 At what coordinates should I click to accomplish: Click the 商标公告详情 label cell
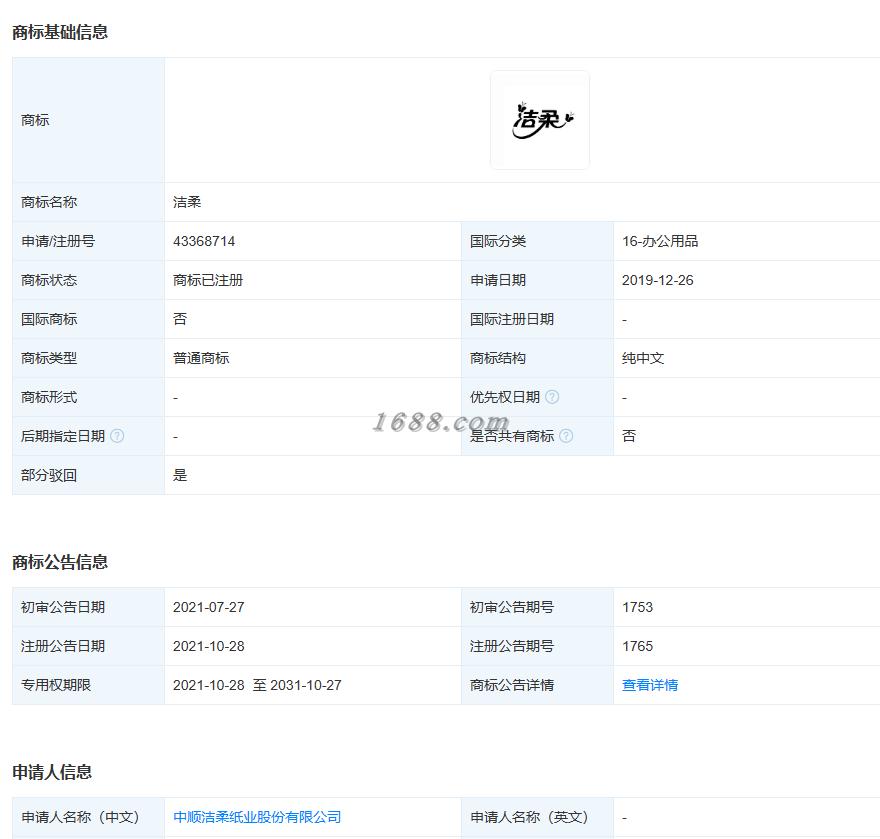tap(537, 685)
